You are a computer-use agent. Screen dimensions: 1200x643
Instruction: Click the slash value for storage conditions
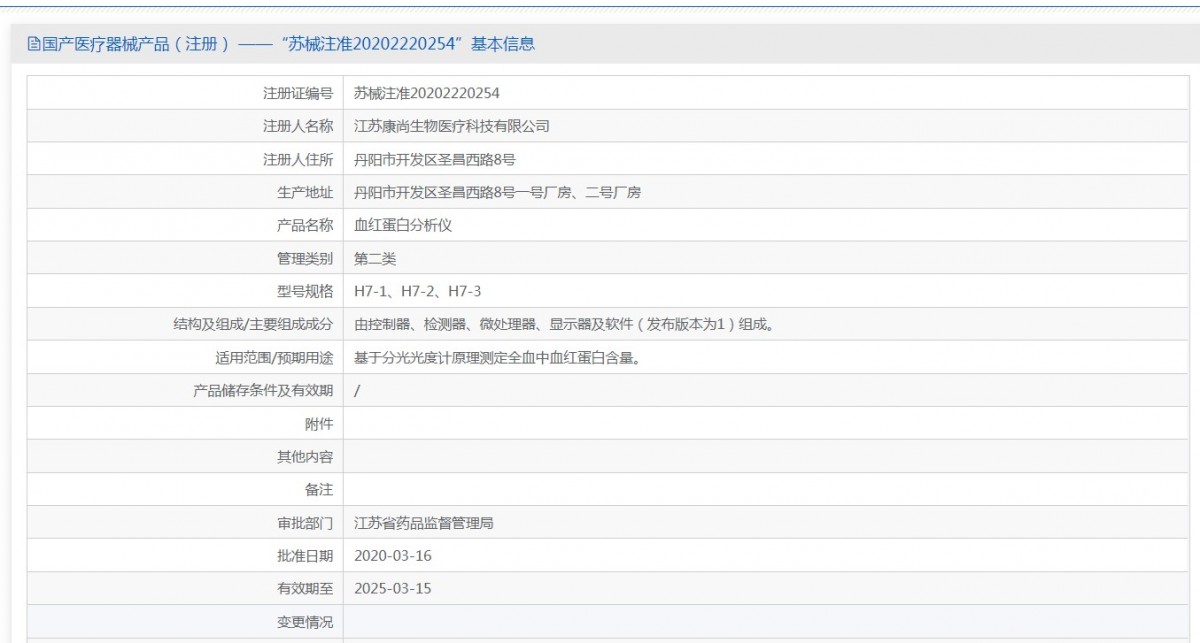click(357, 391)
